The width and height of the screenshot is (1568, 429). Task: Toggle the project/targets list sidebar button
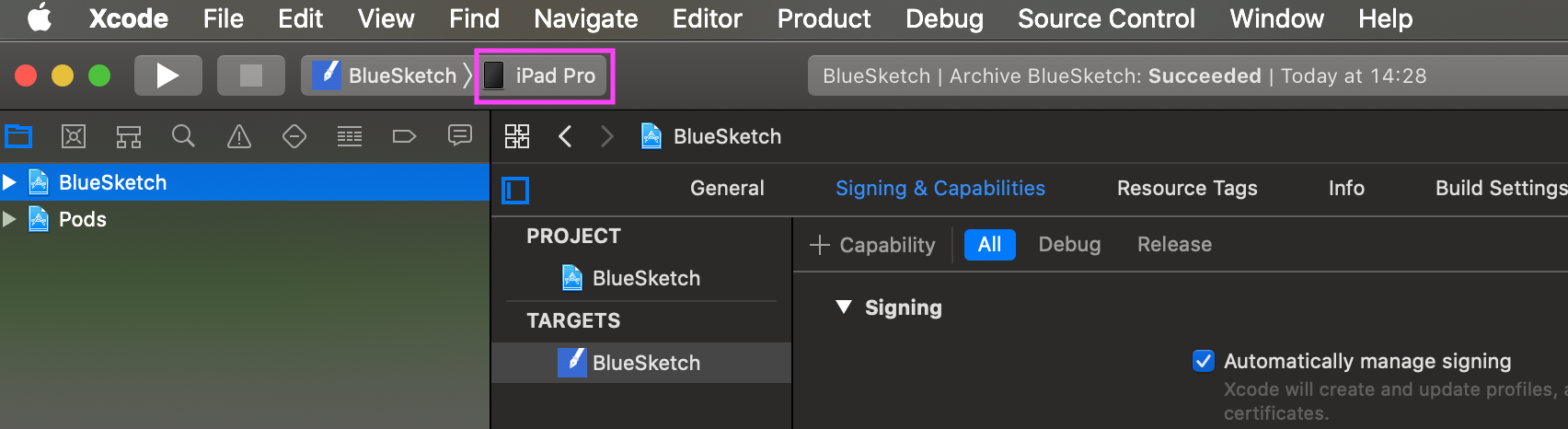click(x=515, y=191)
